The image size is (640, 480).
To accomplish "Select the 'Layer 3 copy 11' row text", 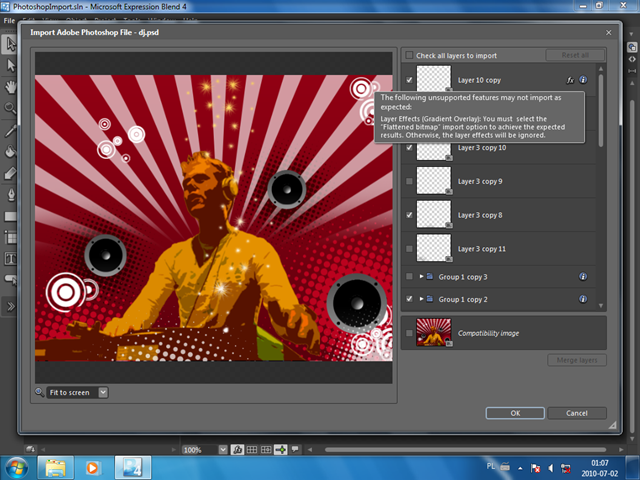I will click(482, 249).
